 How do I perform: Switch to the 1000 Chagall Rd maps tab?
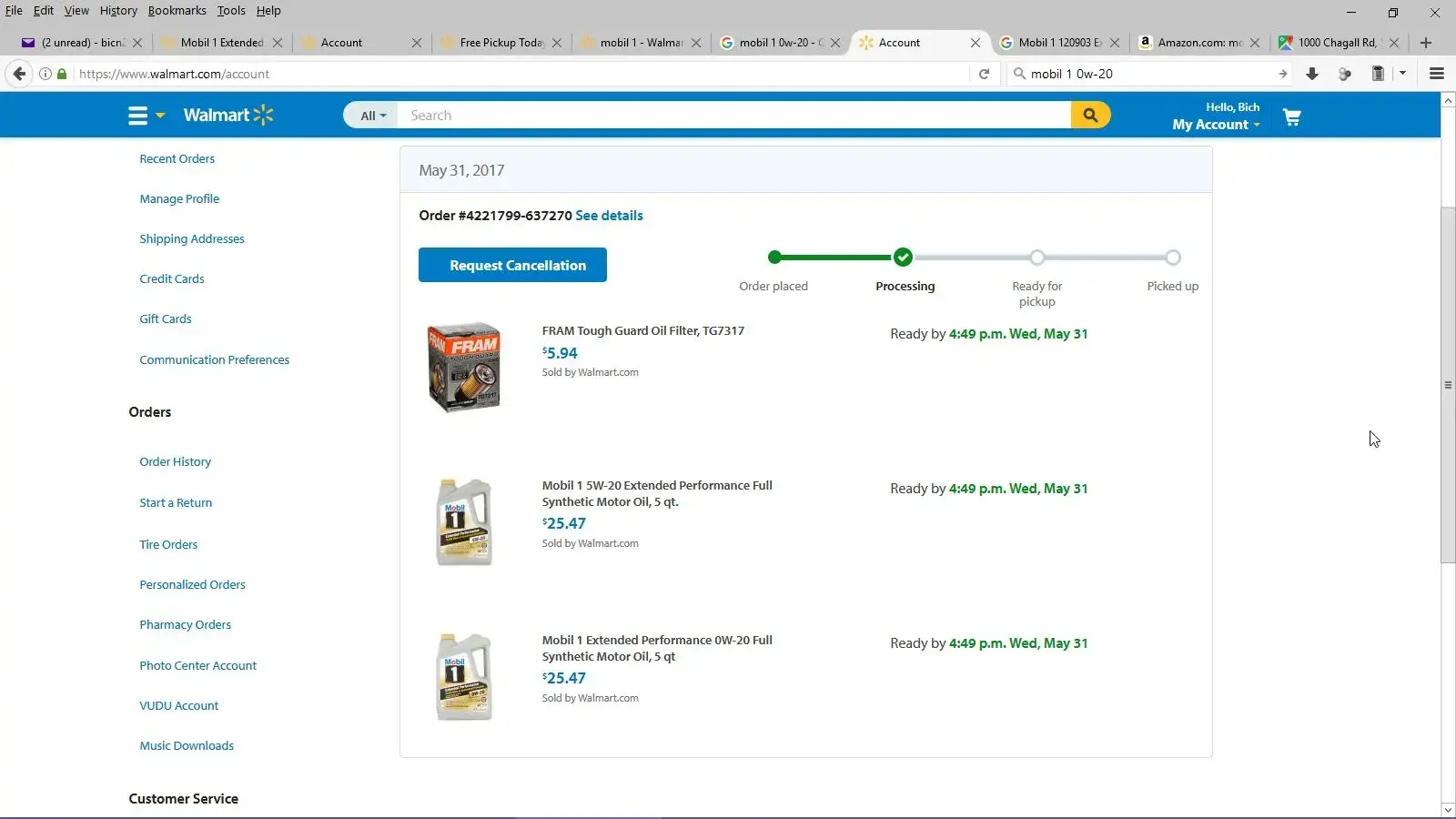point(1339,43)
